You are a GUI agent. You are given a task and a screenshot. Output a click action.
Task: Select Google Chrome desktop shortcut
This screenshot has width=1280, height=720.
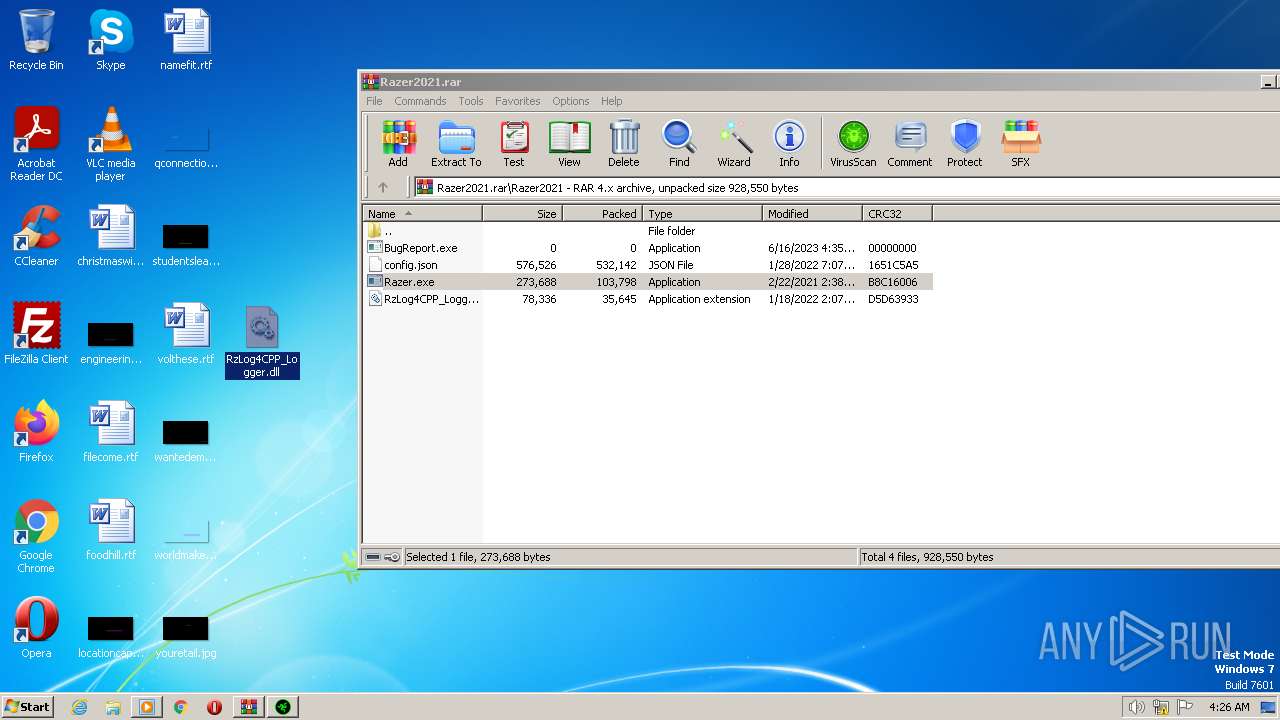coord(36,537)
